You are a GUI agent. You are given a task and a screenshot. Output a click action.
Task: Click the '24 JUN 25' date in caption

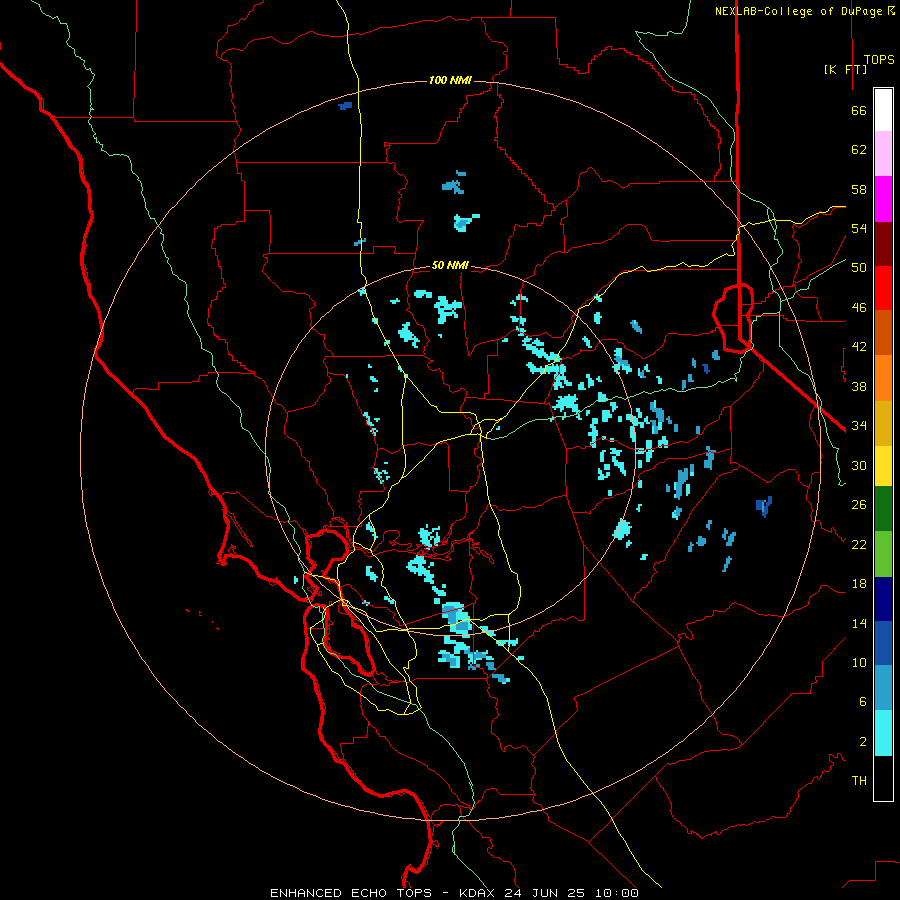click(545, 893)
